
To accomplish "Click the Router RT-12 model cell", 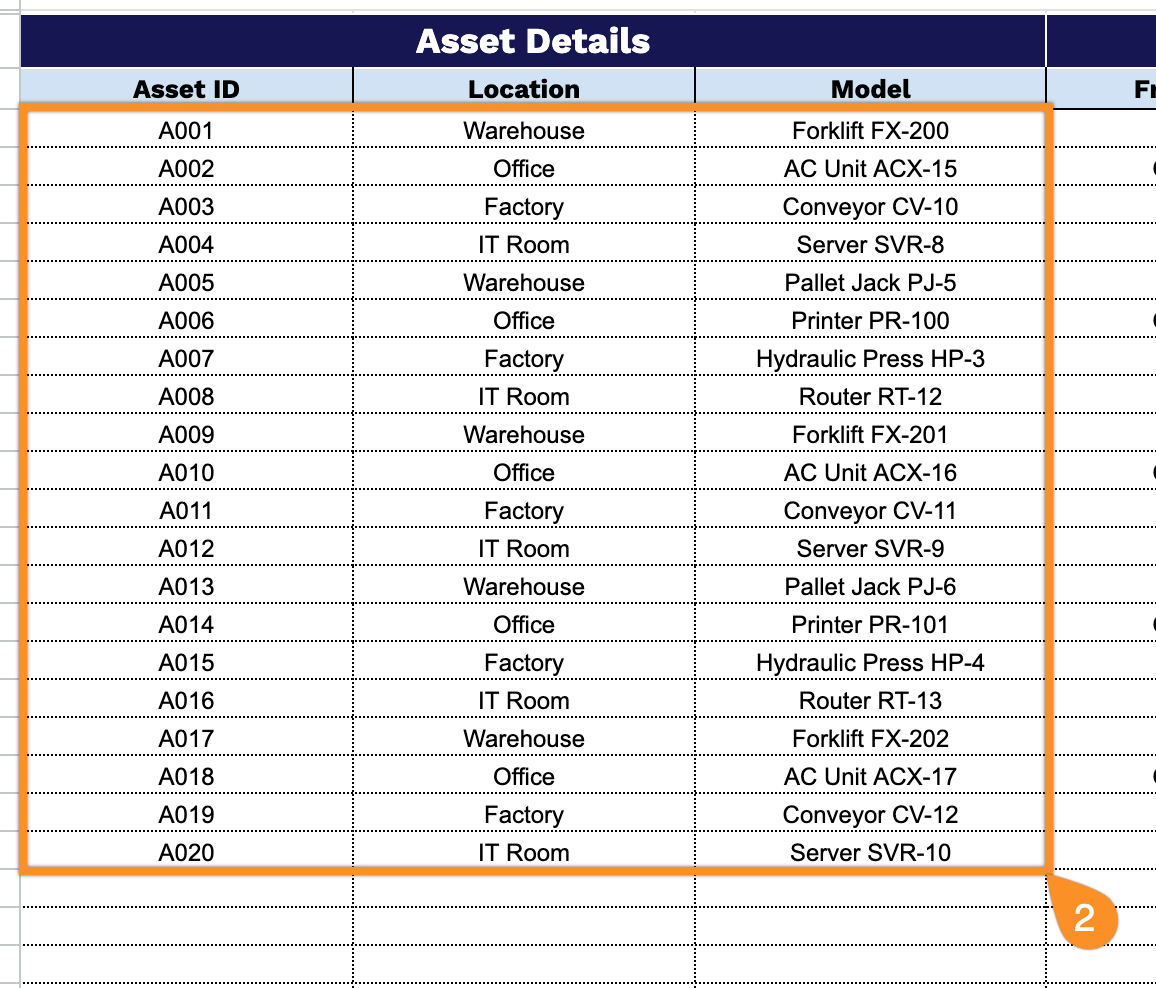I will click(870, 396).
